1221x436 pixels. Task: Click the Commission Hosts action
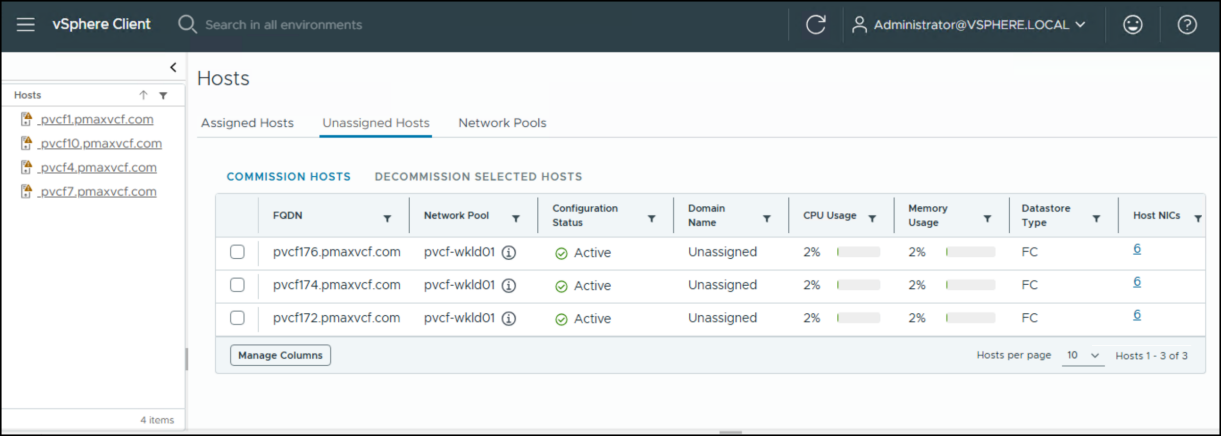pyautogui.click(x=289, y=177)
